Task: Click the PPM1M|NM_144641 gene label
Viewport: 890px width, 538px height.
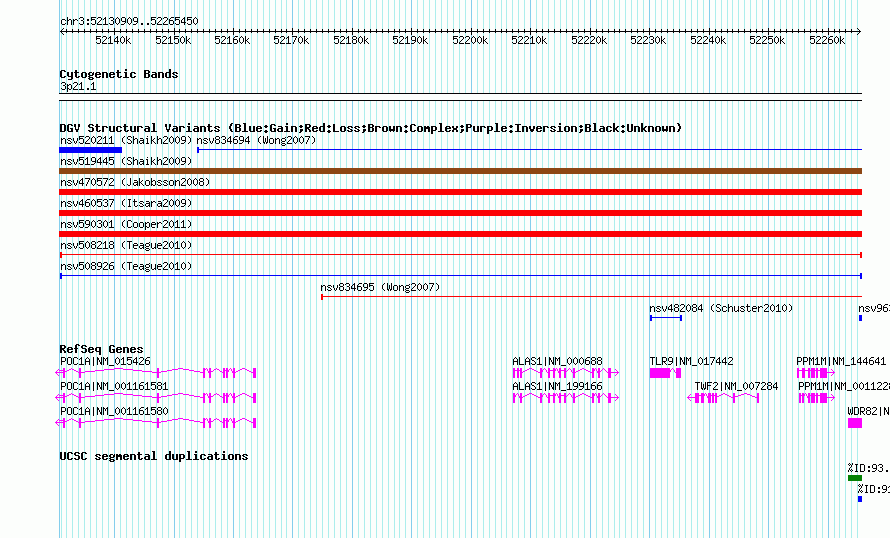Action: pyautogui.click(x=841, y=362)
